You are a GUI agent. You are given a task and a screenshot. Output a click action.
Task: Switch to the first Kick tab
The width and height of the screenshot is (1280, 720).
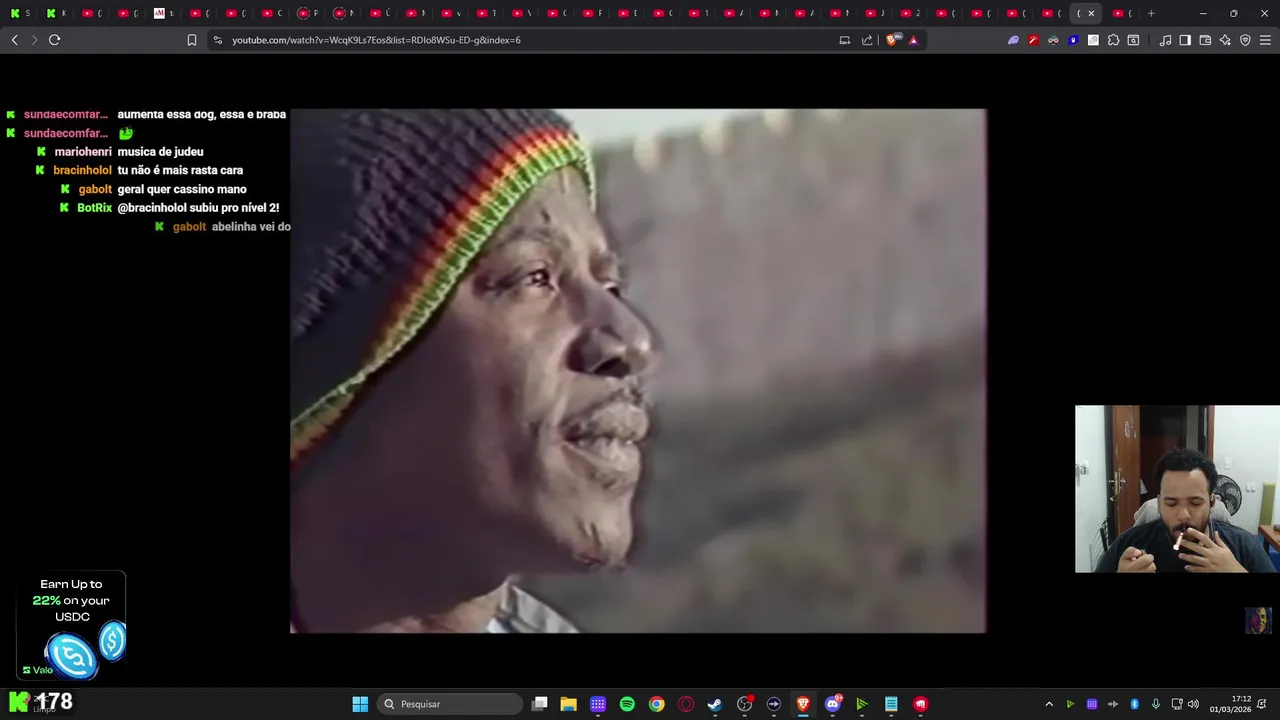(20, 13)
